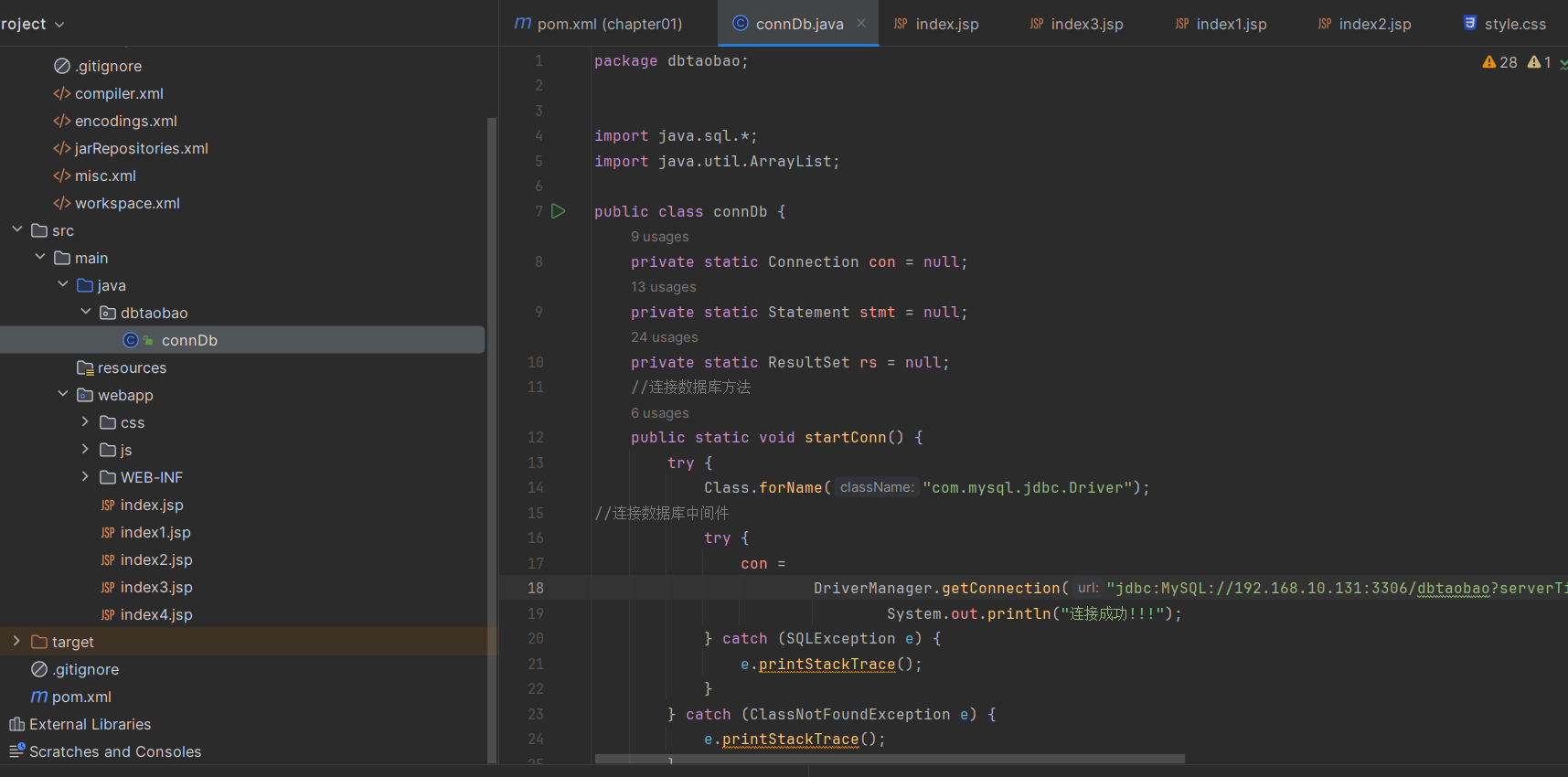Collapse the webapp folder
The height and width of the screenshot is (777, 1568).
click(x=63, y=394)
